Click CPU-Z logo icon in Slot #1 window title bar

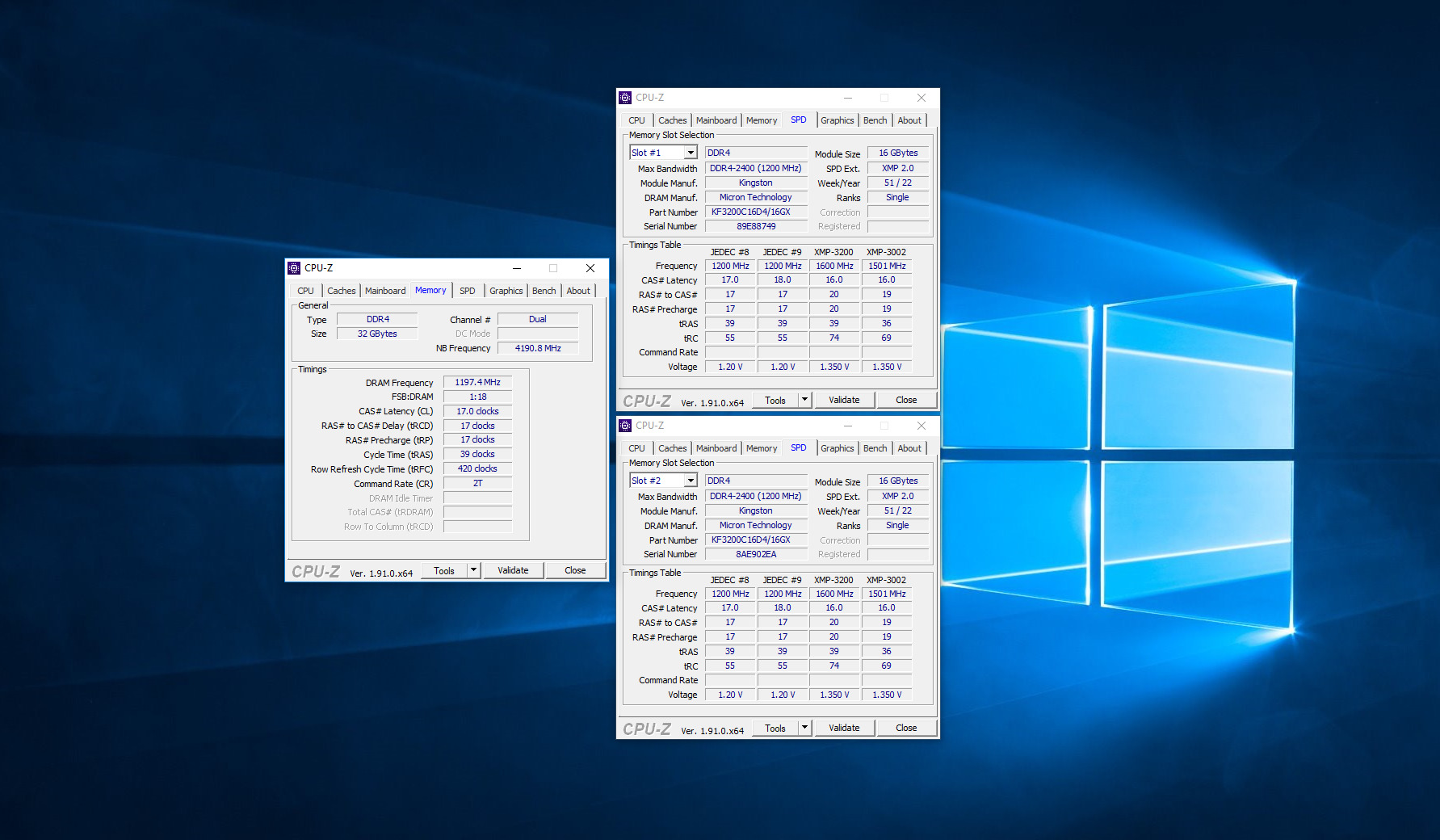(x=625, y=98)
